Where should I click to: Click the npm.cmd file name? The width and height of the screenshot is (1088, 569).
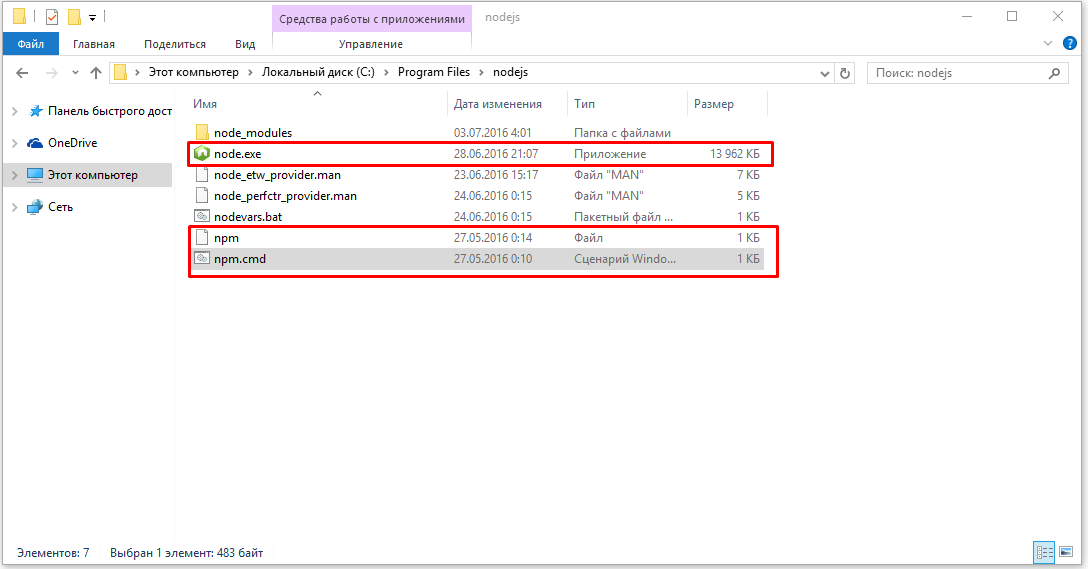point(240,259)
